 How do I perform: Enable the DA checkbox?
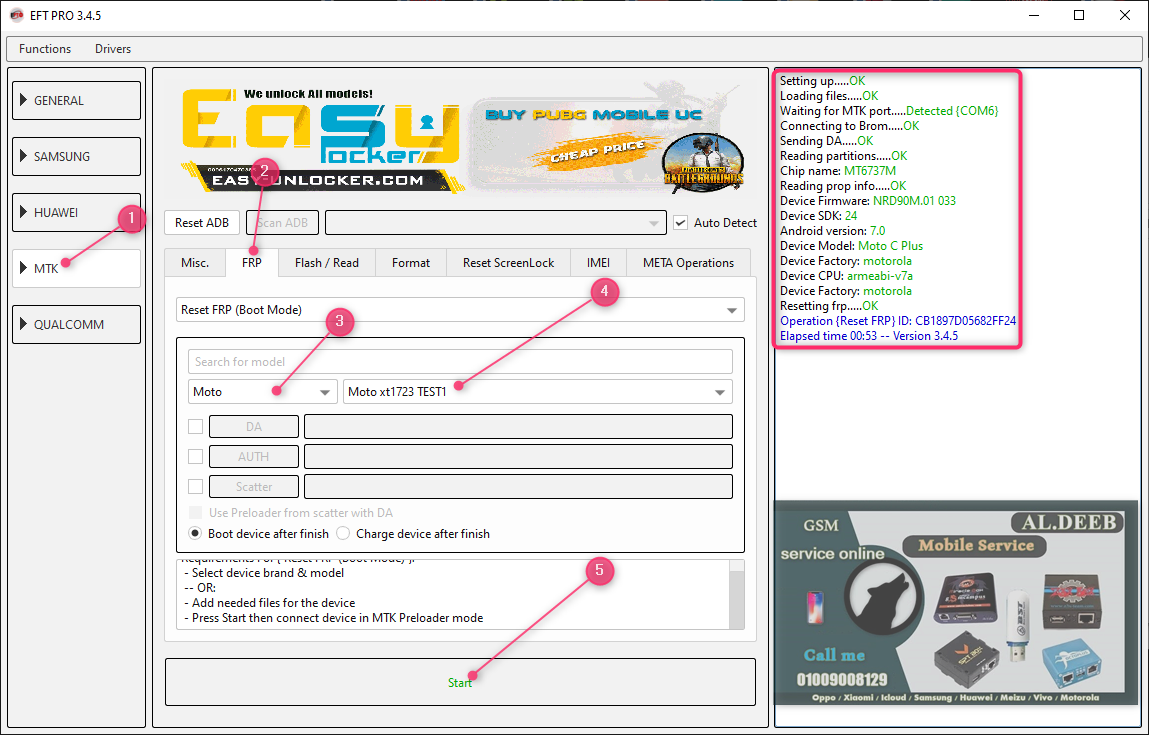click(196, 426)
